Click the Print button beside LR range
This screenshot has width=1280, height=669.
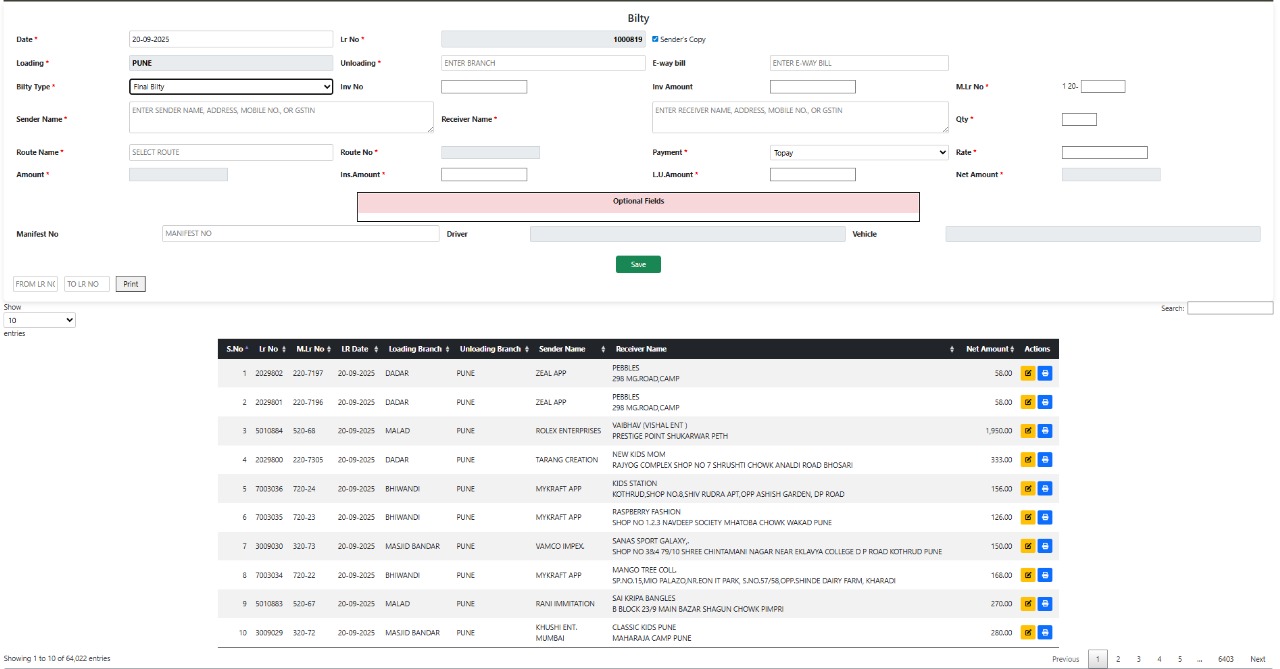[131, 284]
